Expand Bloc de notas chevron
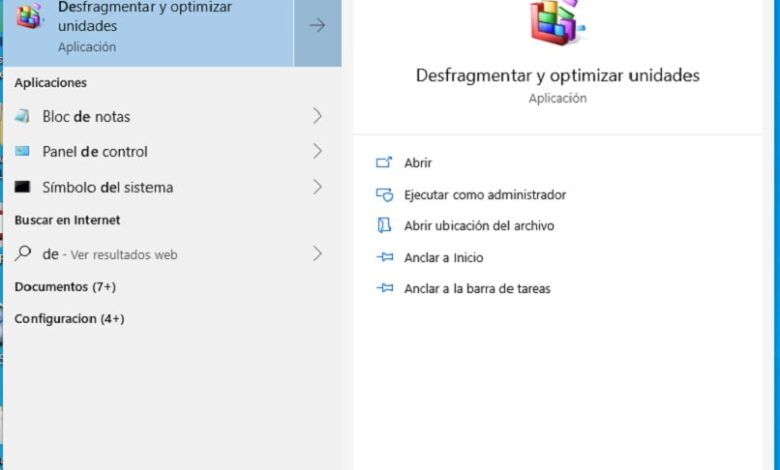The width and height of the screenshot is (780, 470). tap(317, 116)
